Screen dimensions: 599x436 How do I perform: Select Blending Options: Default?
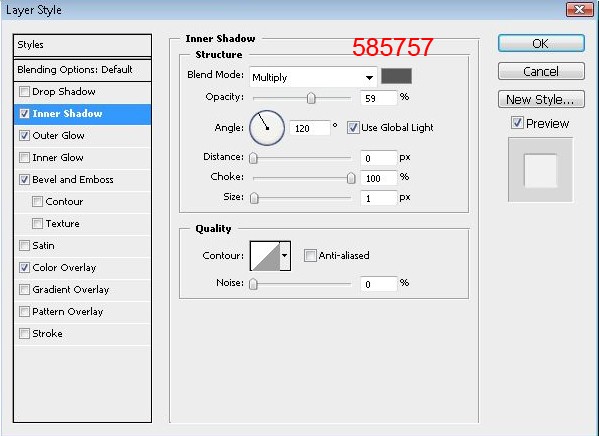point(82,70)
